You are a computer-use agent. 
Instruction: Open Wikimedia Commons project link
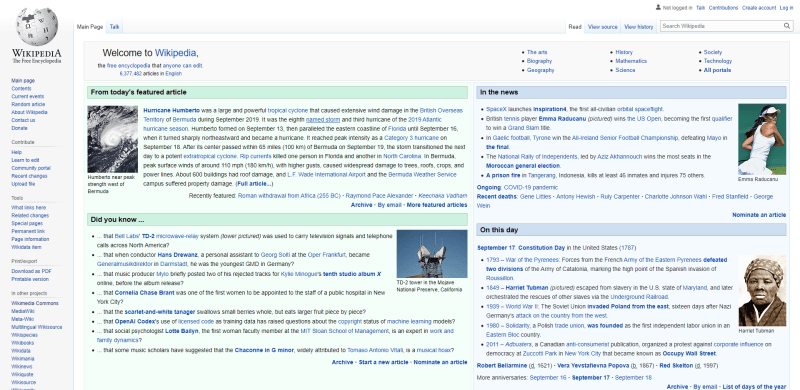[x=35, y=303]
